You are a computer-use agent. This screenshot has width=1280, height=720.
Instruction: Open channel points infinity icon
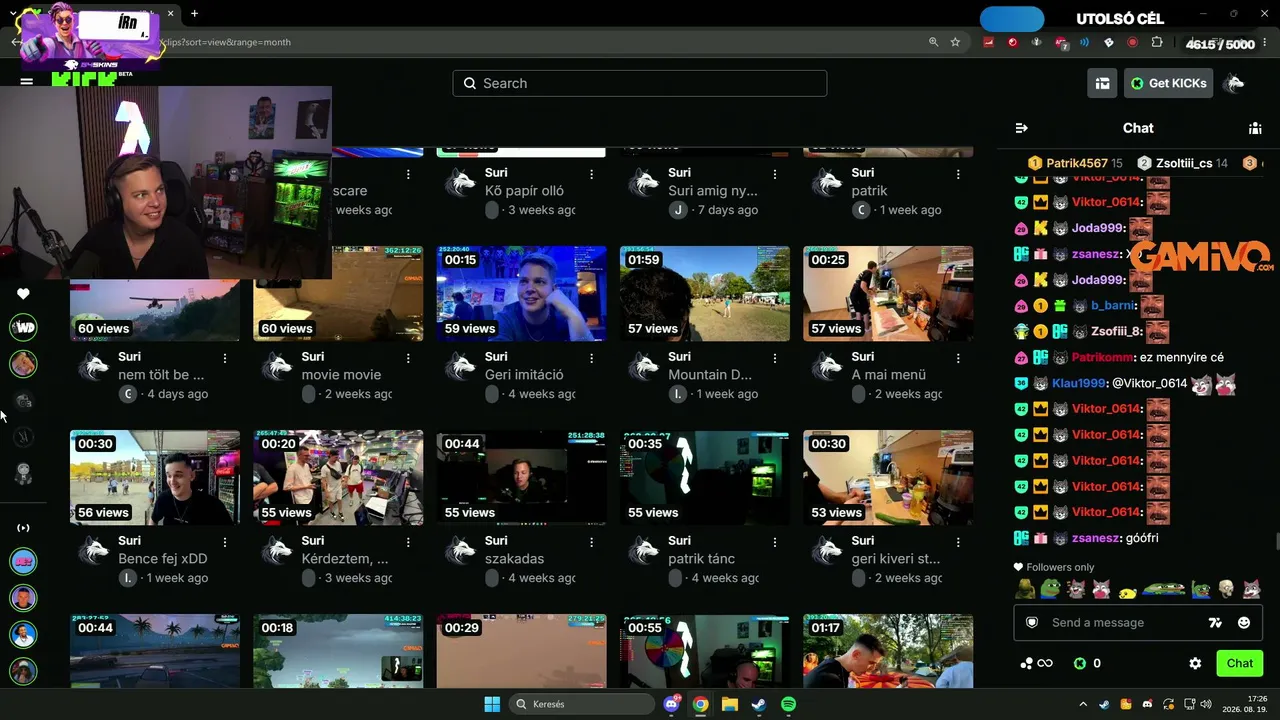1036,663
